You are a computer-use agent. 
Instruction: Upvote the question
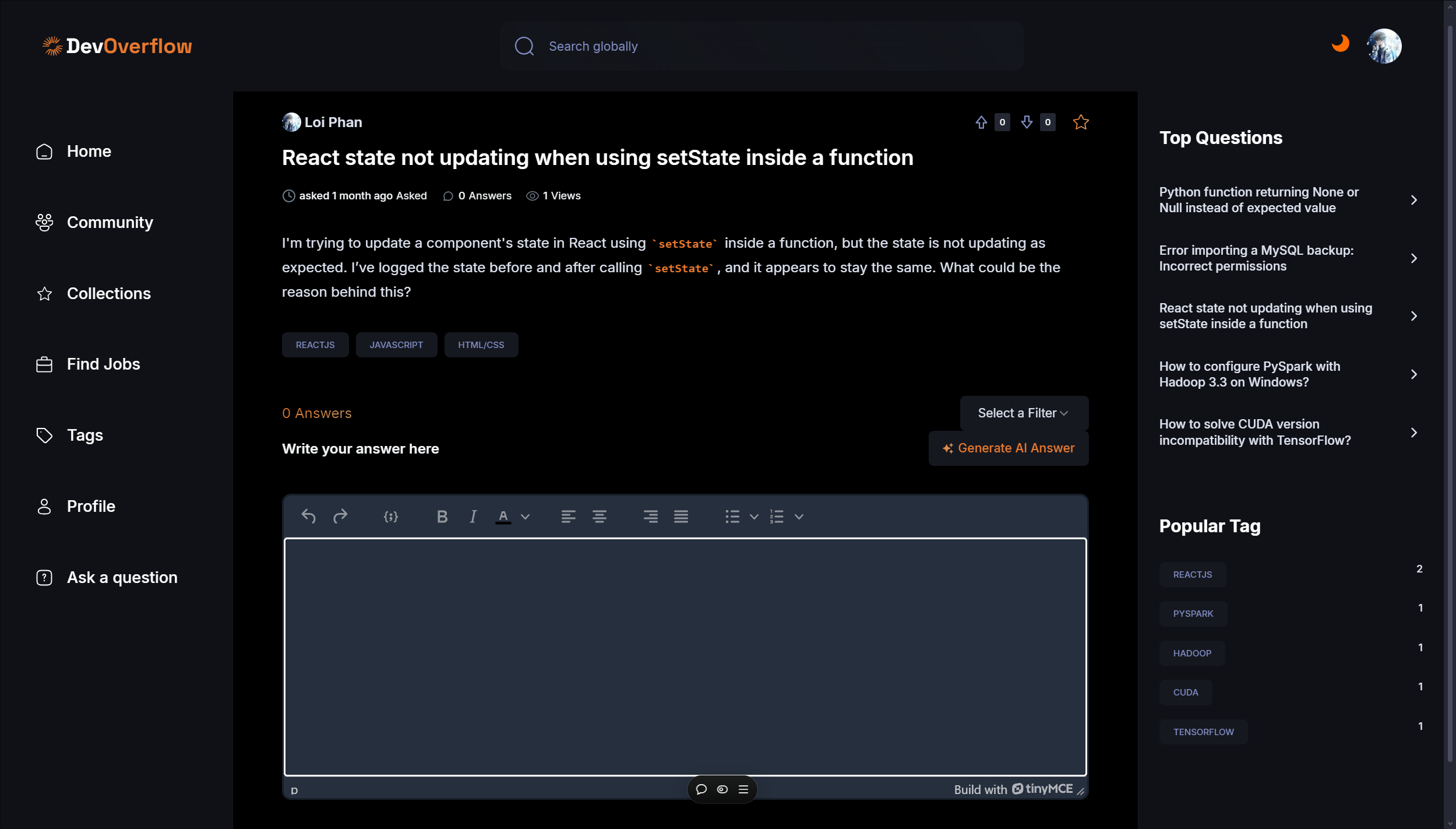click(x=981, y=122)
